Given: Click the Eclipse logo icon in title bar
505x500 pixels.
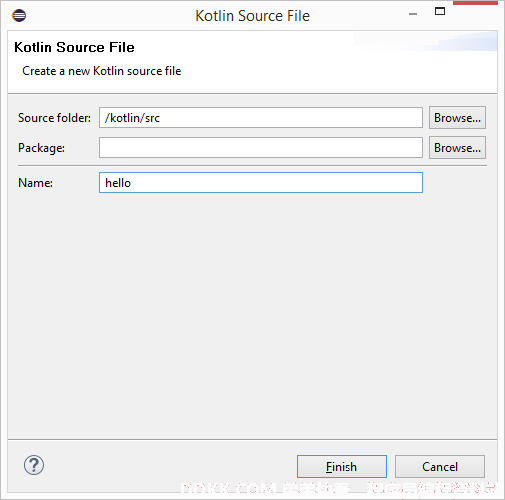Looking at the screenshot, I should (19, 15).
